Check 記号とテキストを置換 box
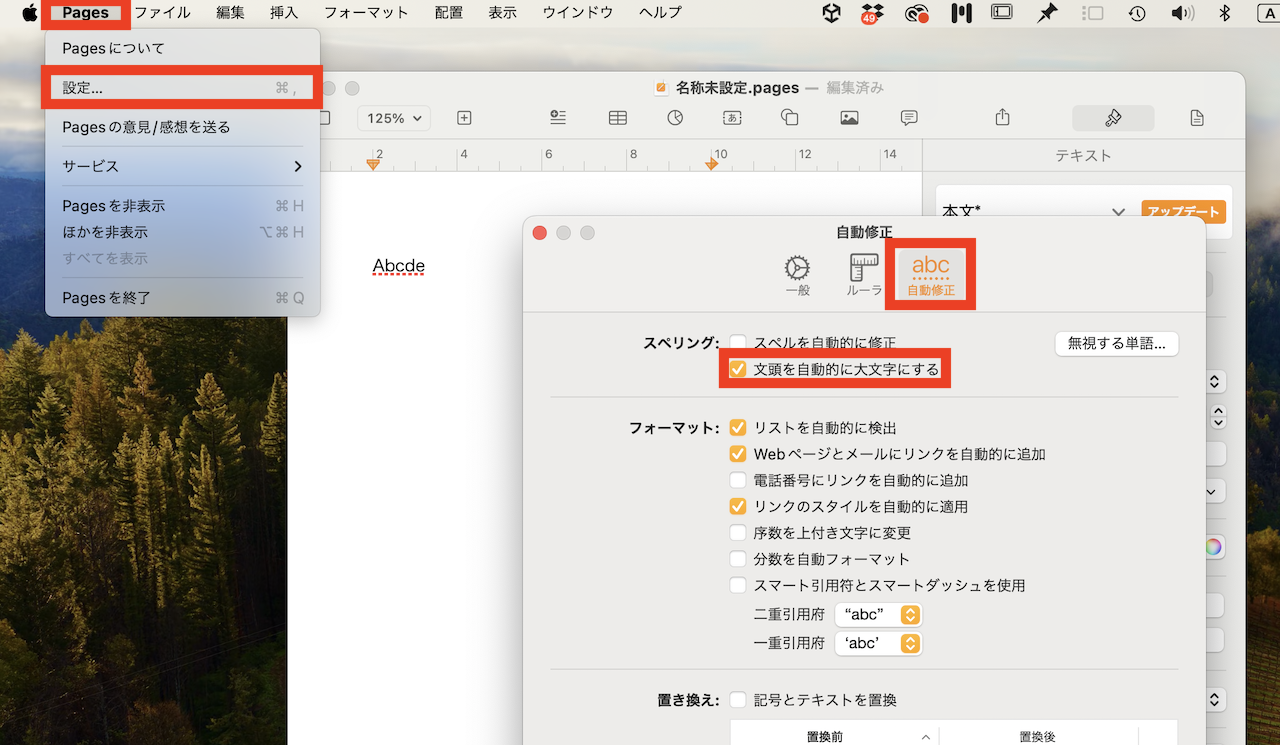1280x745 pixels. click(738, 700)
